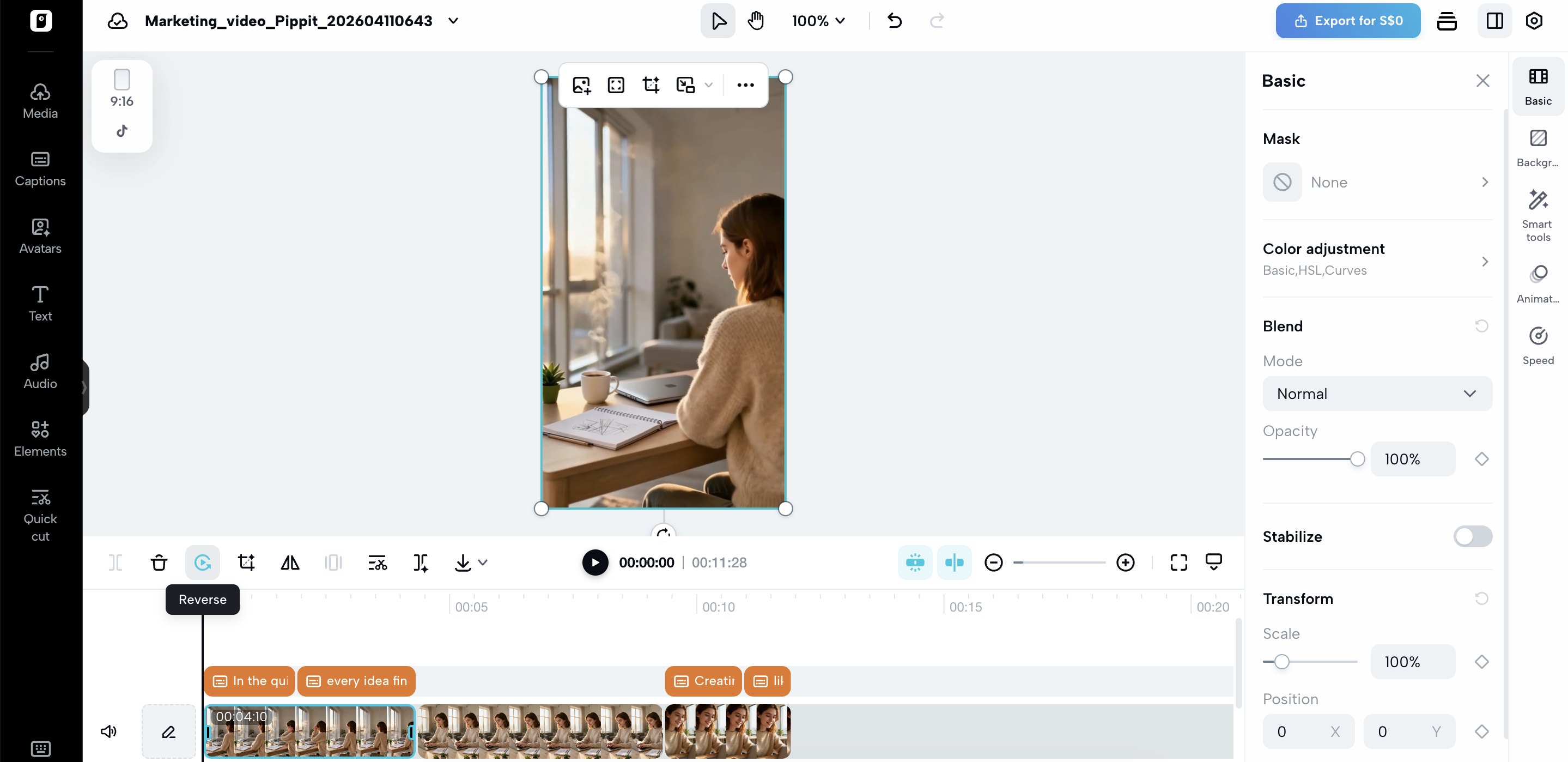The height and width of the screenshot is (762, 1568).
Task: Select the 'In the qui' caption clip
Action: pos(250,681)
